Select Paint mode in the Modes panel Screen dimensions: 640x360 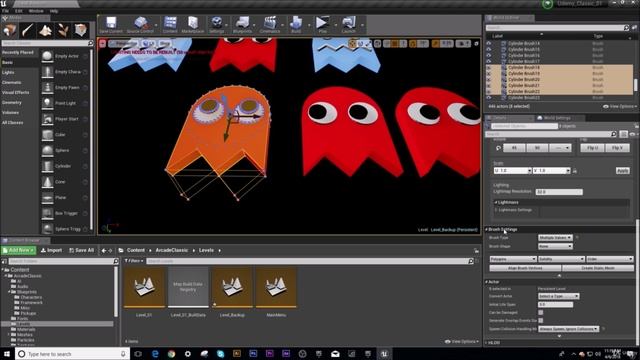(x=27, y=30)
